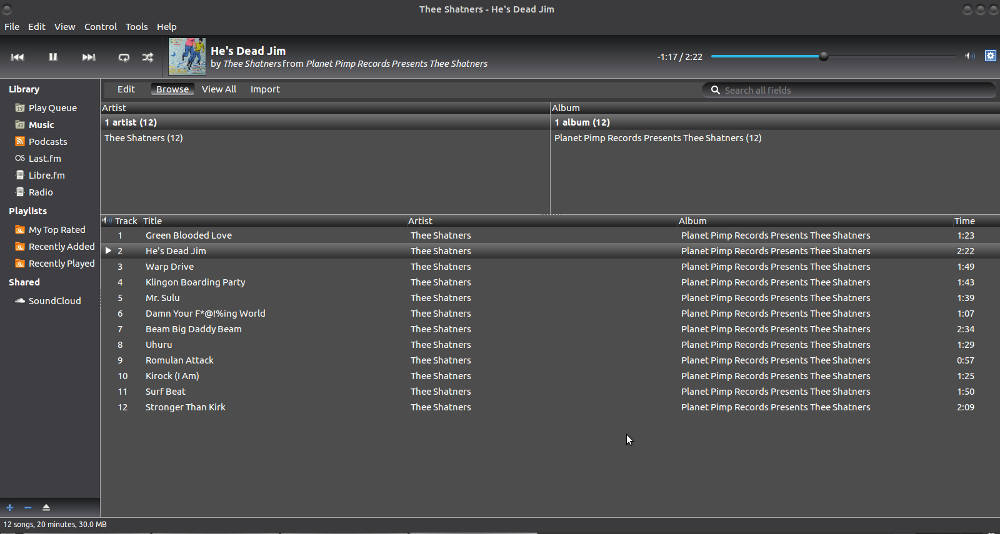This screenshot has height=534, width=1000.
Task: Open the Help menu
Action: (x=166, y=27)
